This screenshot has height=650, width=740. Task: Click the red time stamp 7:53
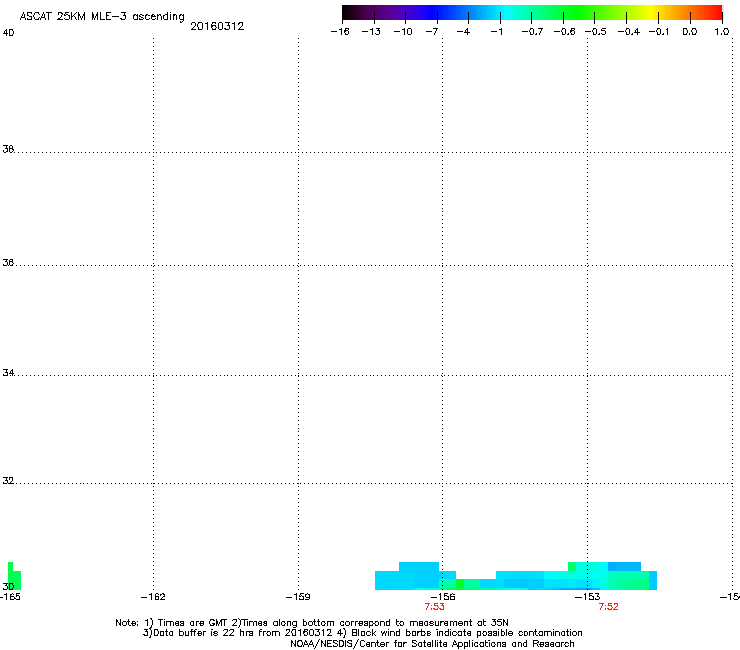click(x=434, y=607)
